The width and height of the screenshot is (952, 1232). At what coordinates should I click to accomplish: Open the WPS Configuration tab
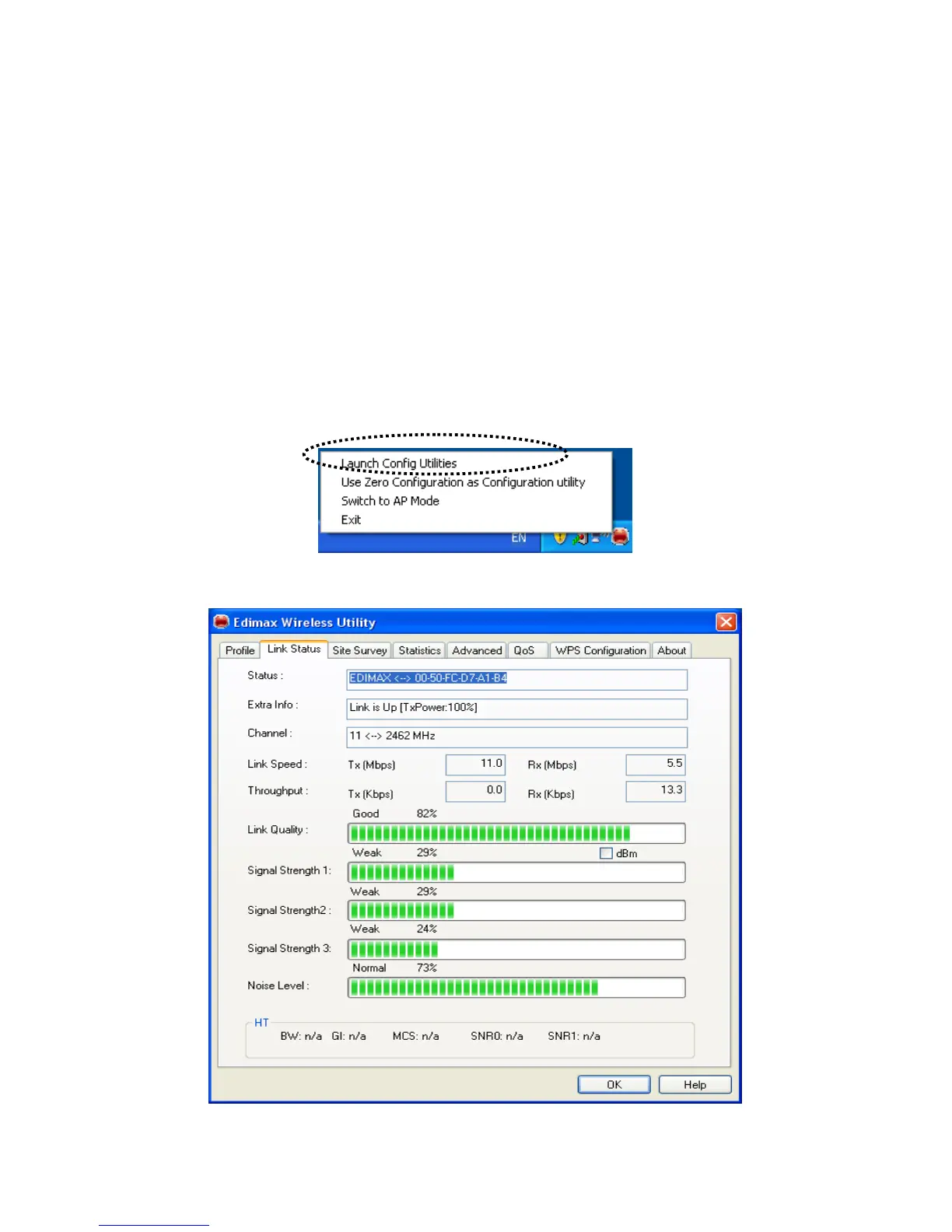(x=600, y=650)
